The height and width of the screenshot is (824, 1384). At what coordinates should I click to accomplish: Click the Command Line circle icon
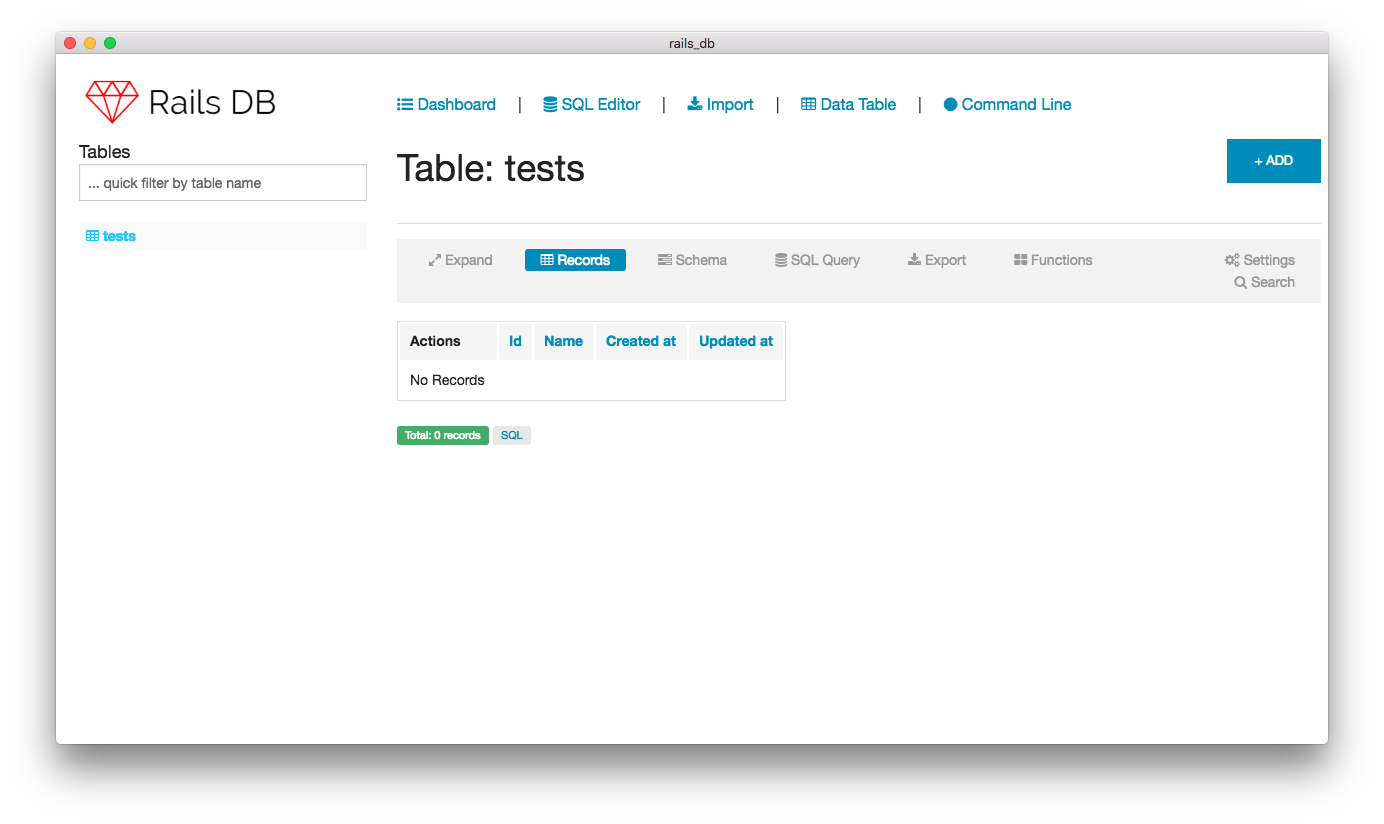950,104
